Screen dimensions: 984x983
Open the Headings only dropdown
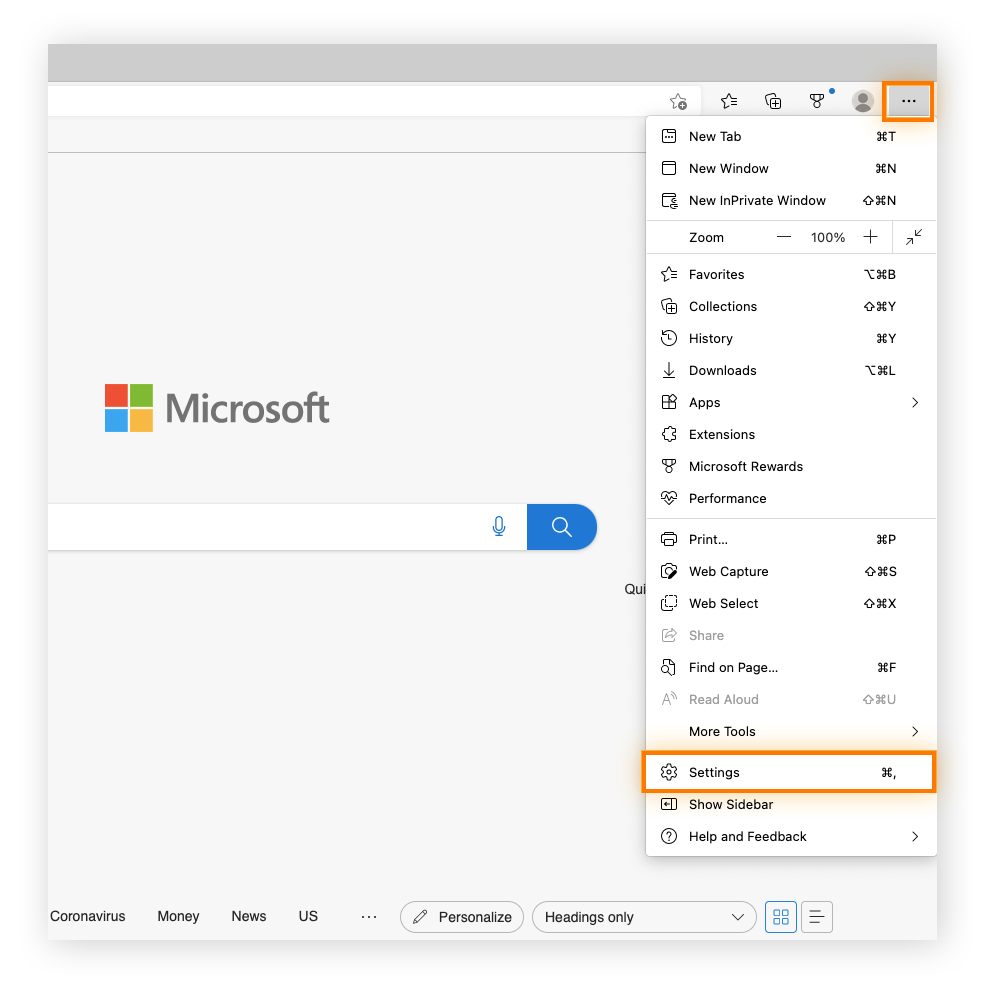click(644, 916)
